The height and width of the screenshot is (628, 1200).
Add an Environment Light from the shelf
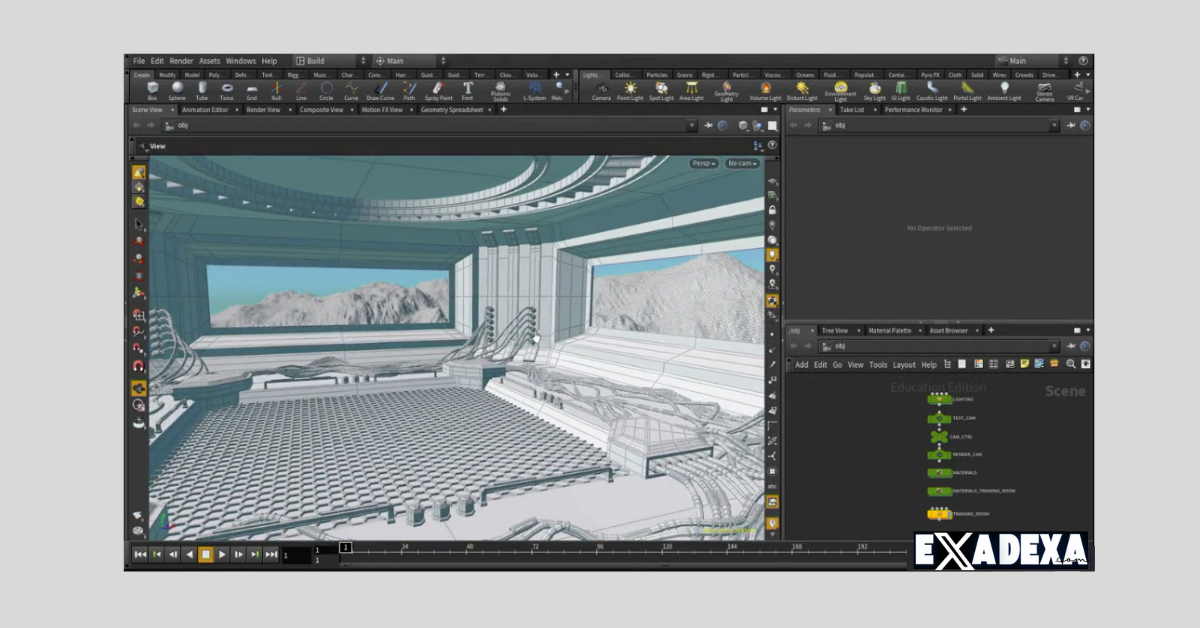coord(841,92)
